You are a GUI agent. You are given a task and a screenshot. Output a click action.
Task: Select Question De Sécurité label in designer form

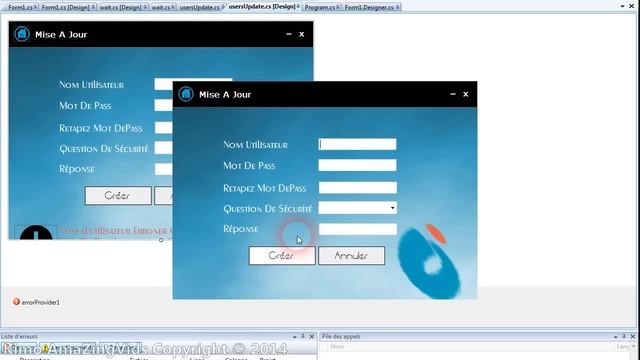coord(104,149)
